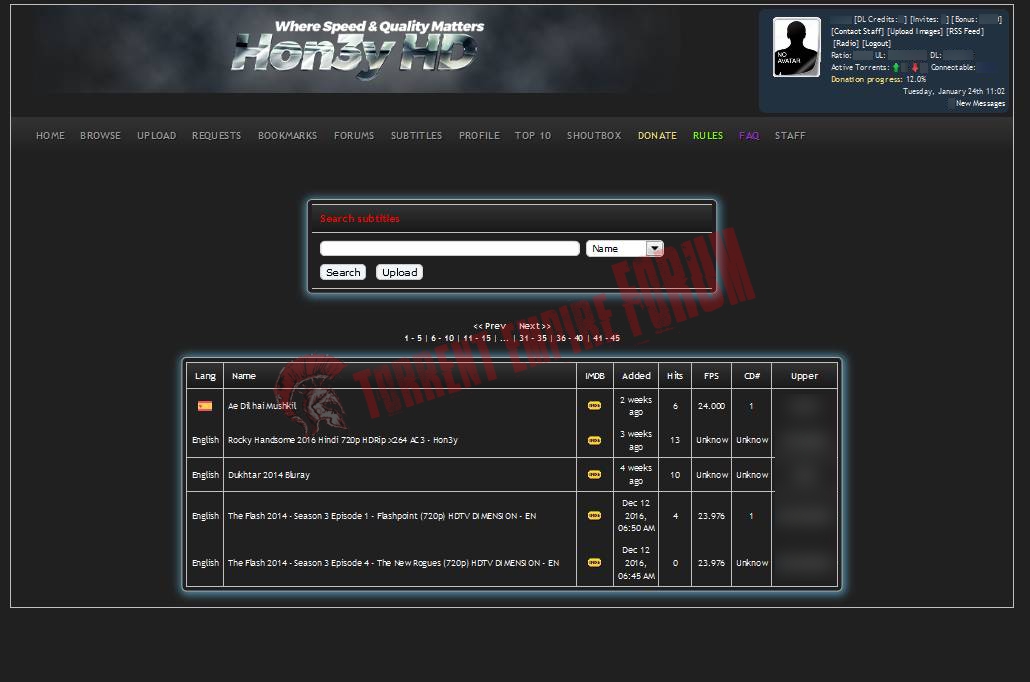Open The Flash Episode 4 New Rogues subtitle
The height and width of the screenshot is (682, 1030).
[393, 563]
